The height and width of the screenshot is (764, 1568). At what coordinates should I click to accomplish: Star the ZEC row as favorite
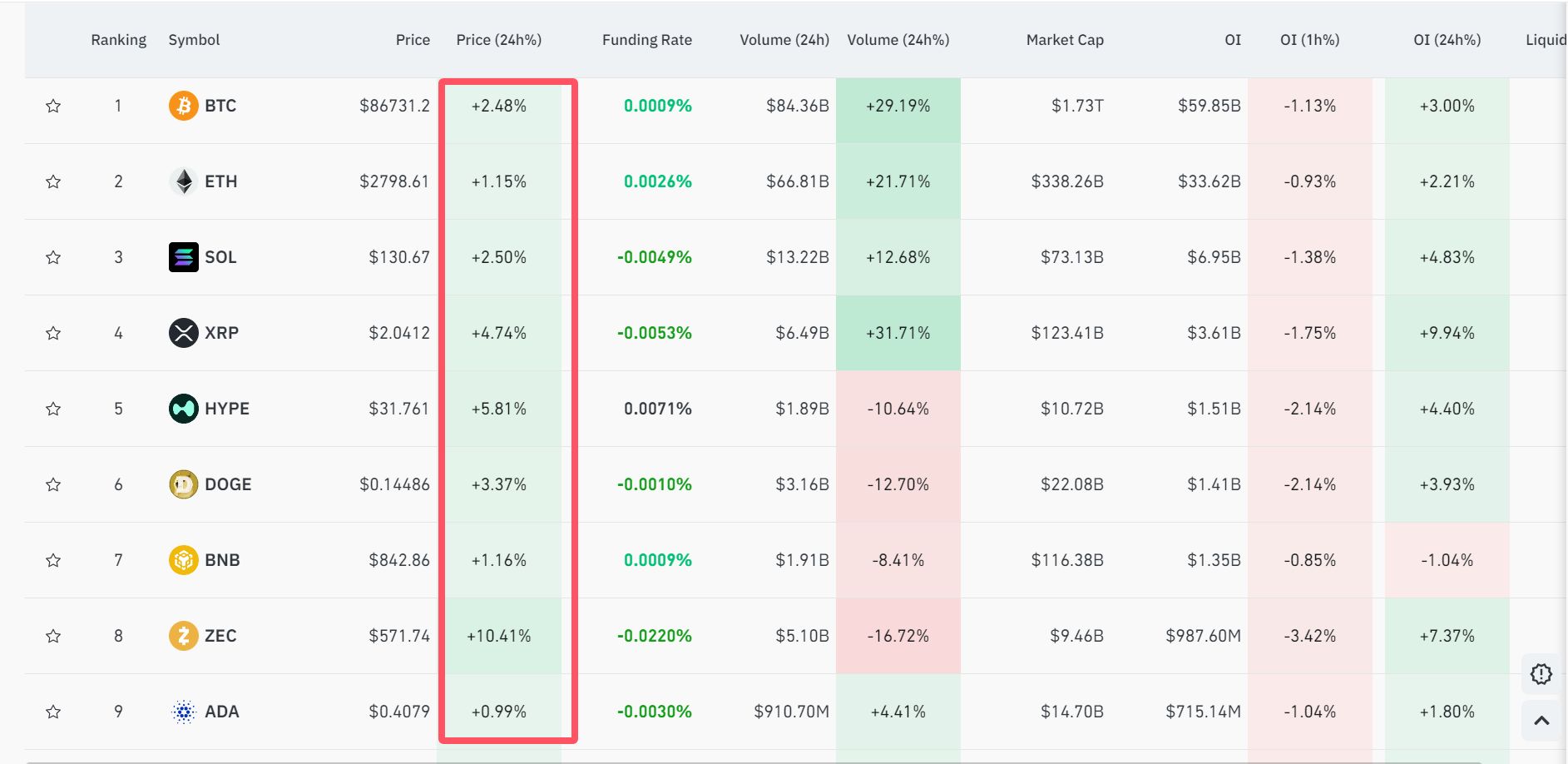(53, 636)
